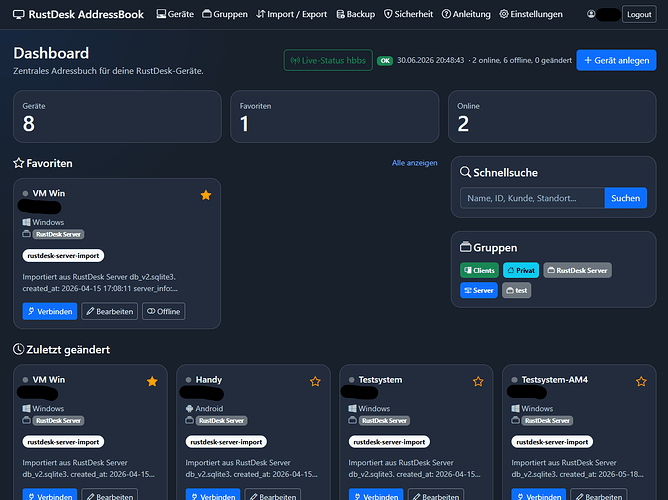Select the RustDesk Server group badge in Gruppen
This screenshot has height=500, width=668.
pyautogui.click(x=577, y=270)
